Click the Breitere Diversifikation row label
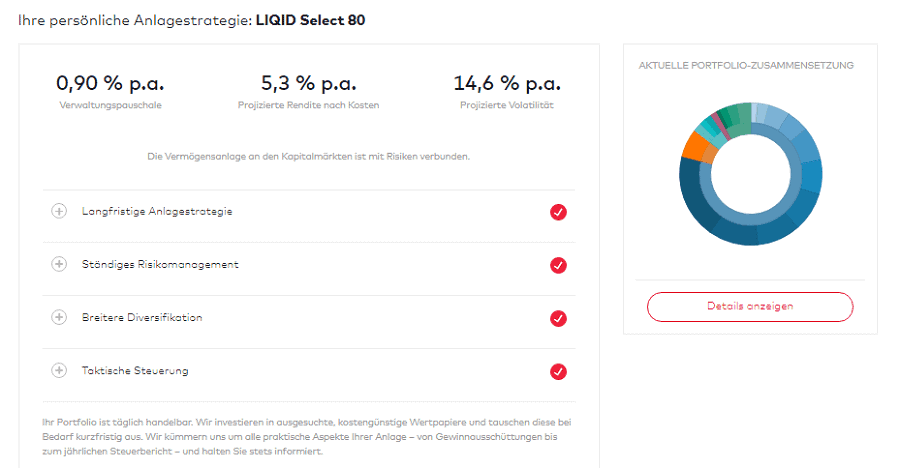 point(142,317)
